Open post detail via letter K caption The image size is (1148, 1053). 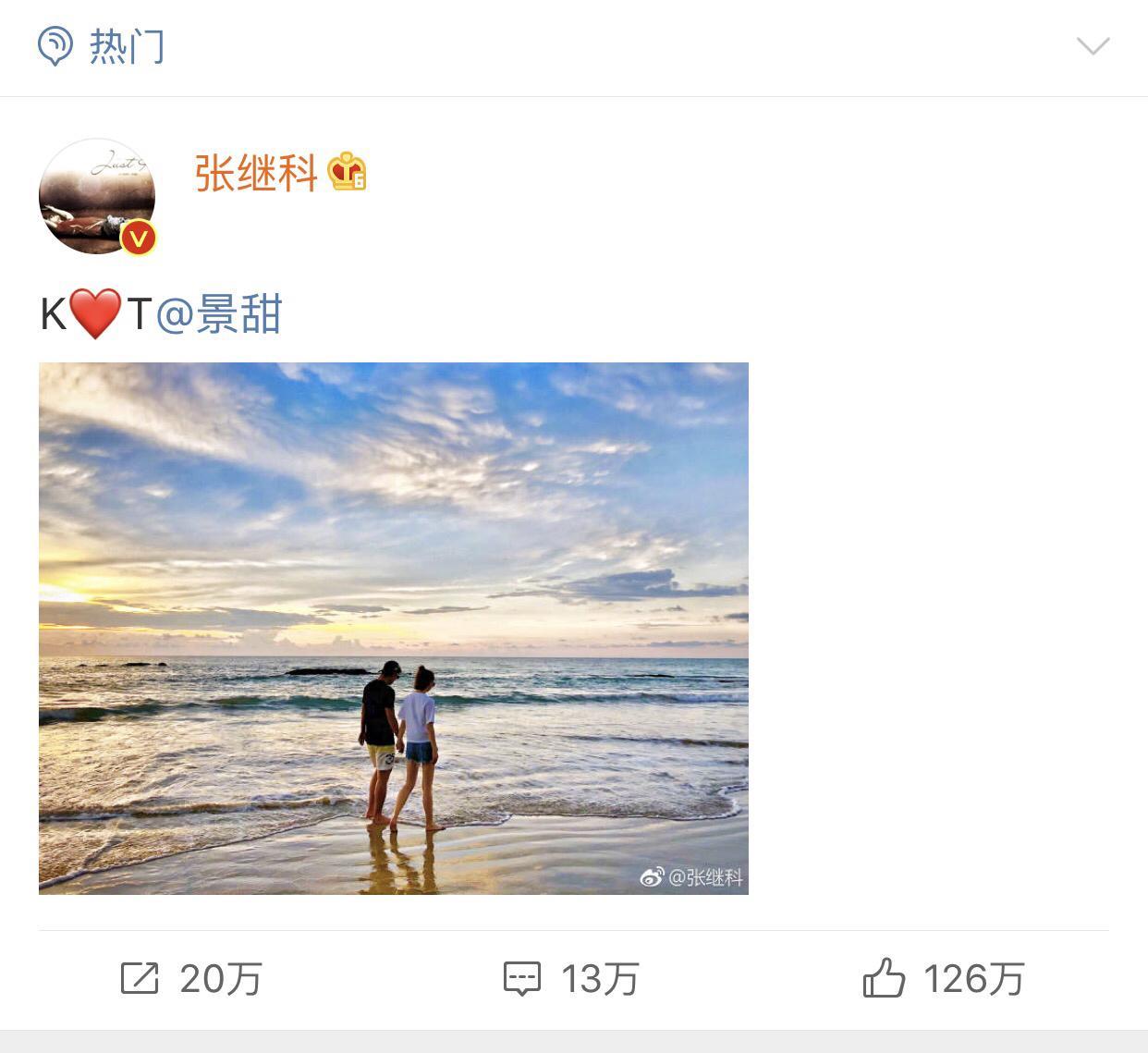coord(54,314)
